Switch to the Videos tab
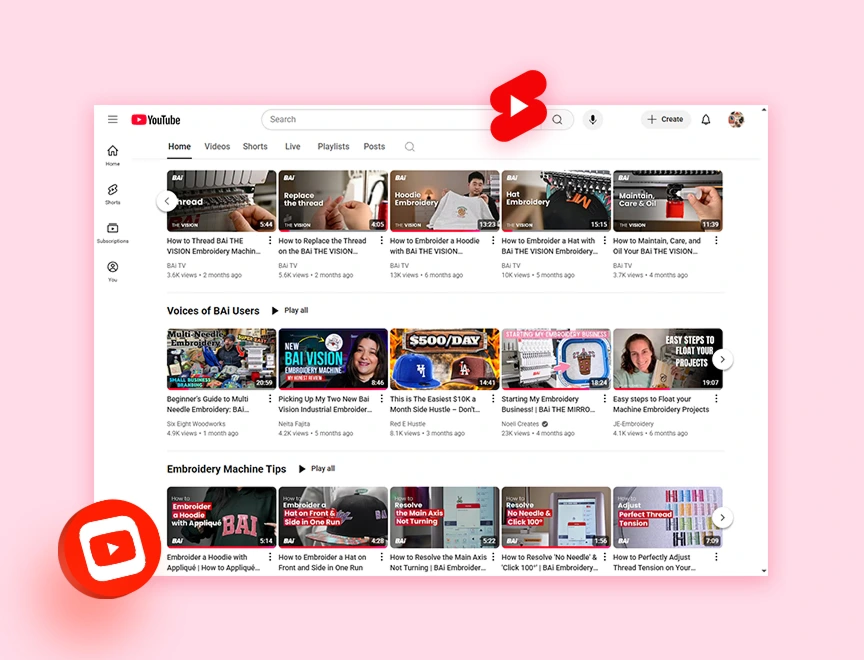This screenshot has width=864, height=660. (217, 147)
